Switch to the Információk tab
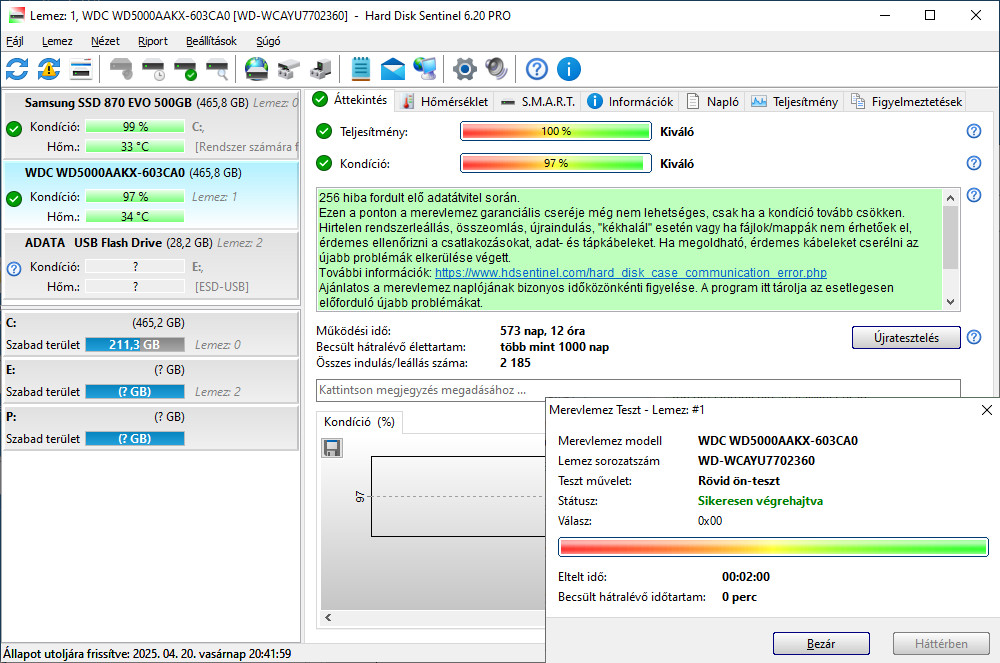Screen dimensions: 1000x663 630,101
